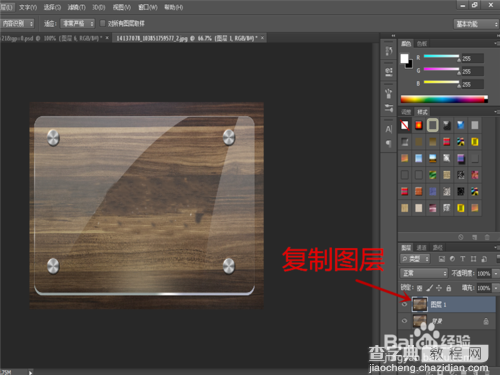Click the lock image pixels brush icon
500x375 pixels.
[430, 288]
